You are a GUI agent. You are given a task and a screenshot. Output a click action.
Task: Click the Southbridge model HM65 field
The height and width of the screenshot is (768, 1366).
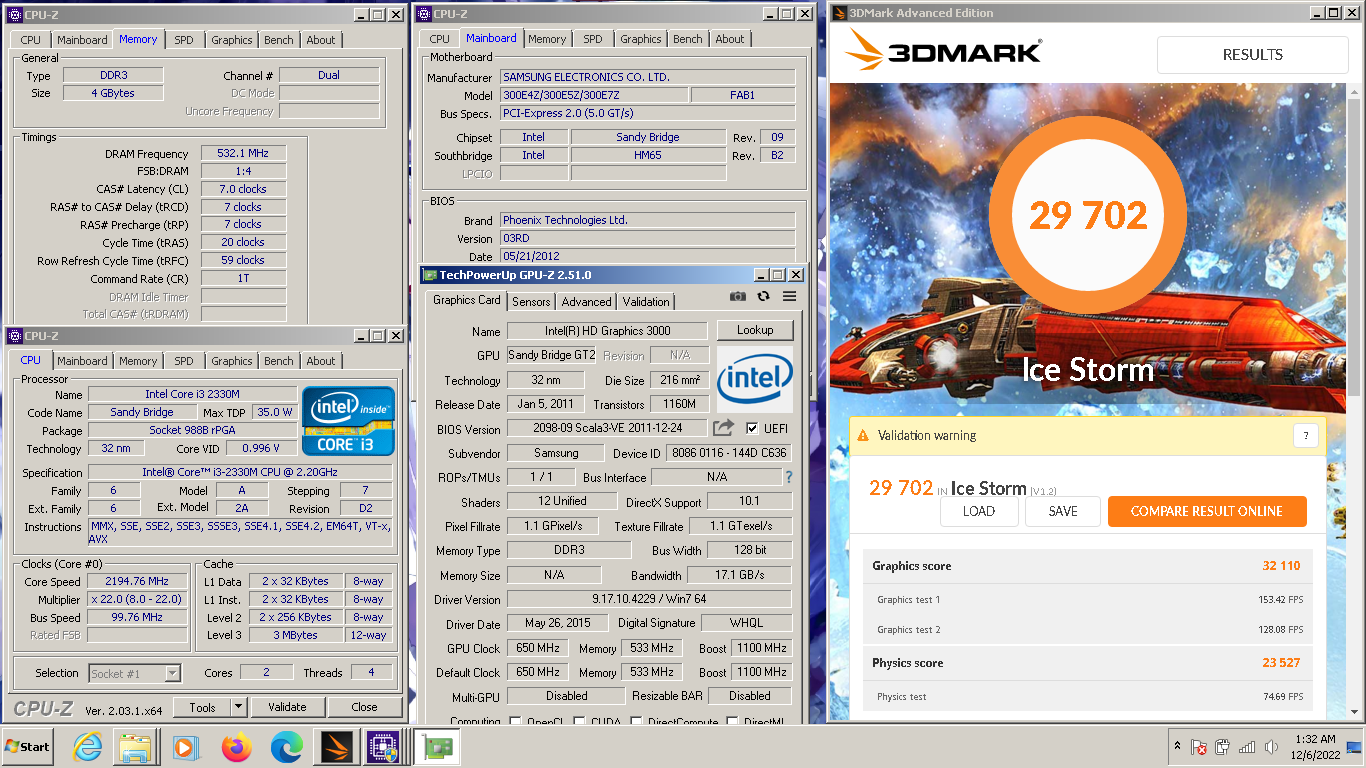[648, 155]
